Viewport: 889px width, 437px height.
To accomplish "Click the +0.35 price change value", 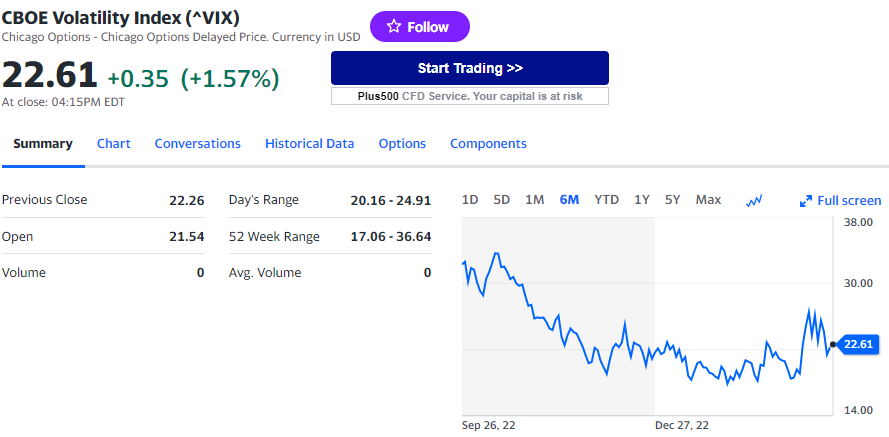I will coord(138,78).
